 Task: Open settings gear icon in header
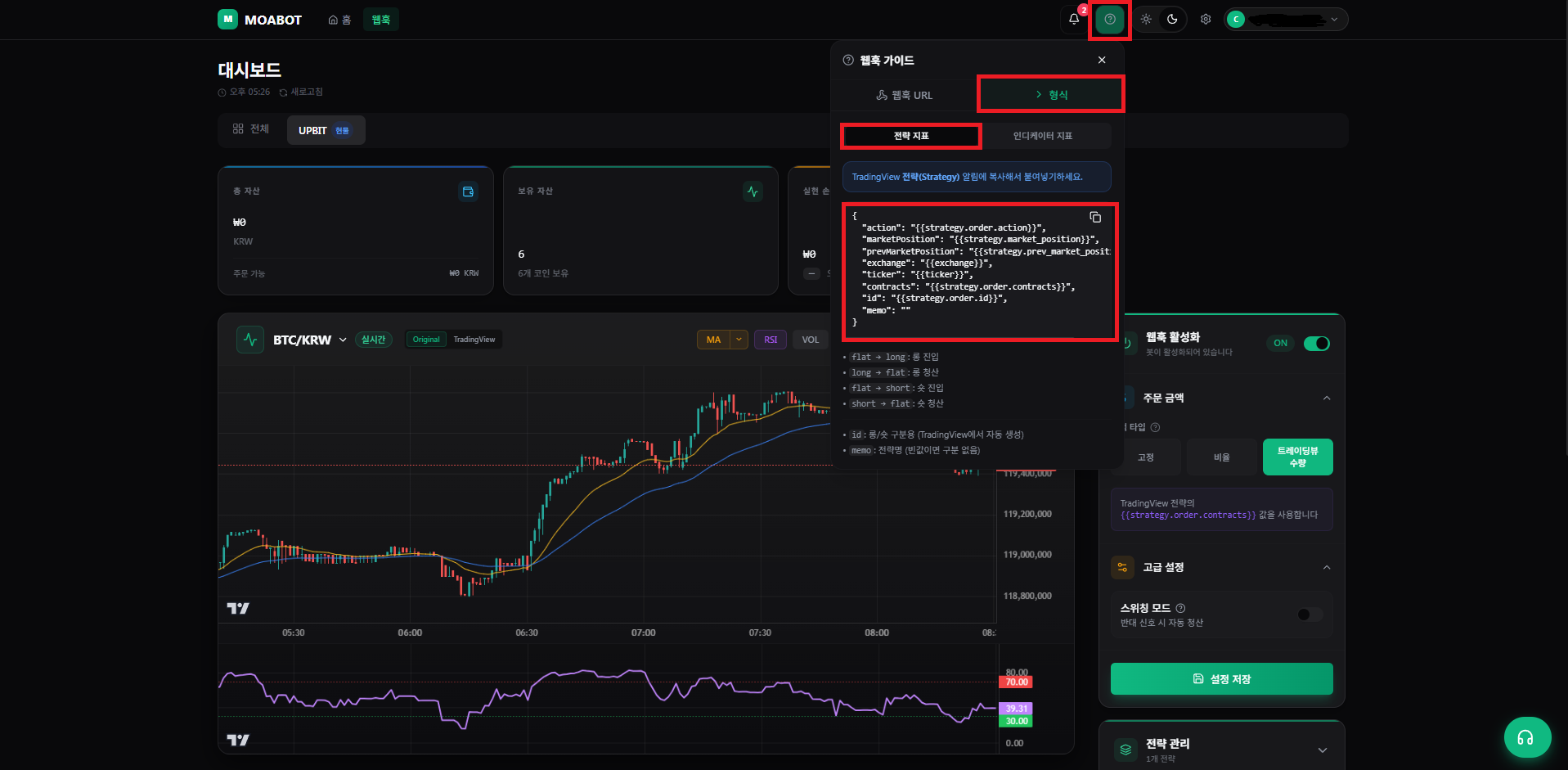click(x=1206, y=19)
